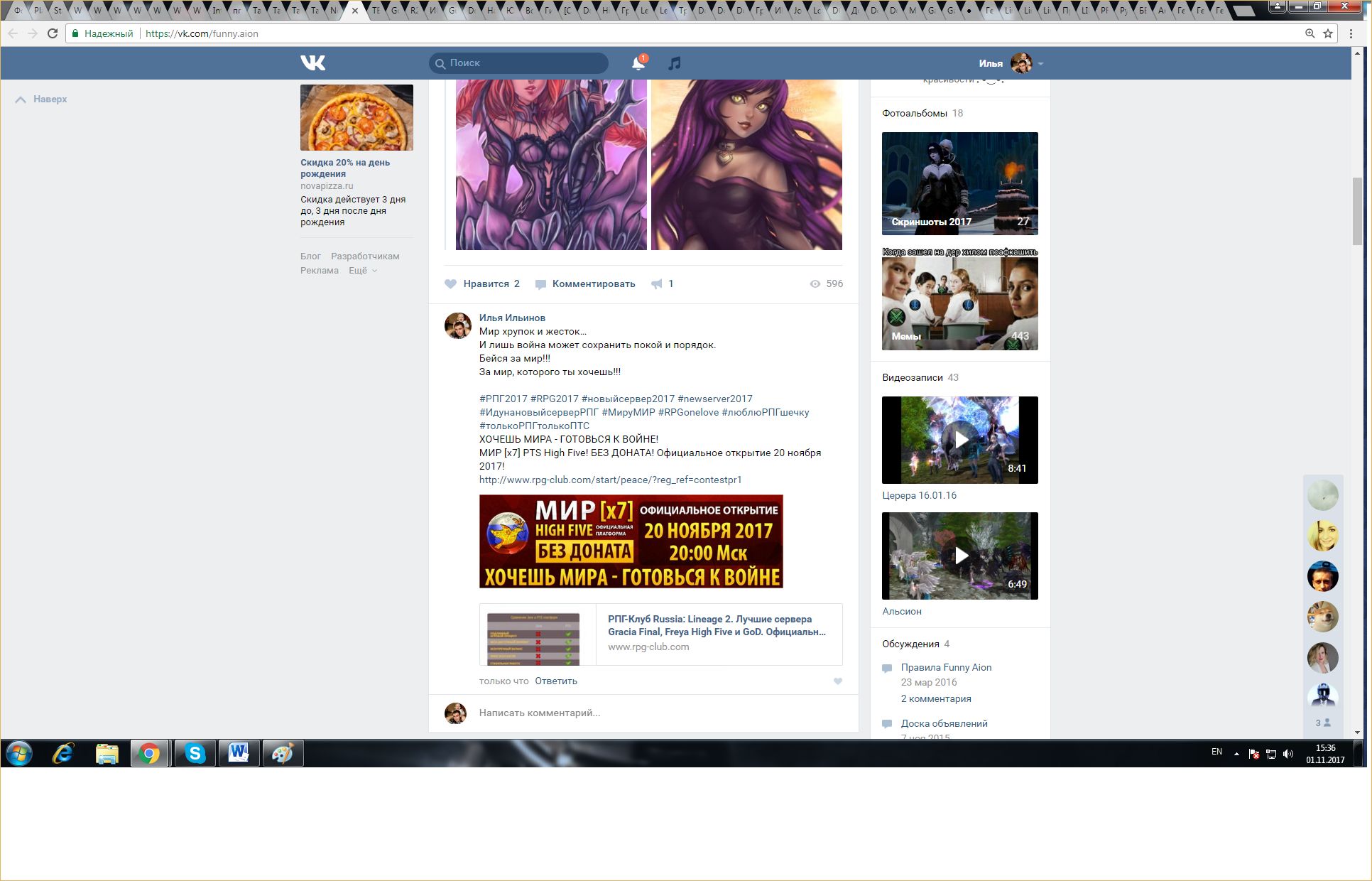This screenshot has height=881, width=1372.
Task: Open the blonde friend avatar in chat sidebar
Action: 1322,536
